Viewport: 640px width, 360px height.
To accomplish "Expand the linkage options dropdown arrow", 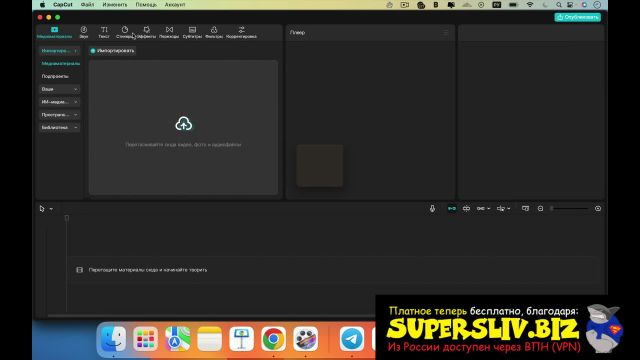I will pos(489,209).
